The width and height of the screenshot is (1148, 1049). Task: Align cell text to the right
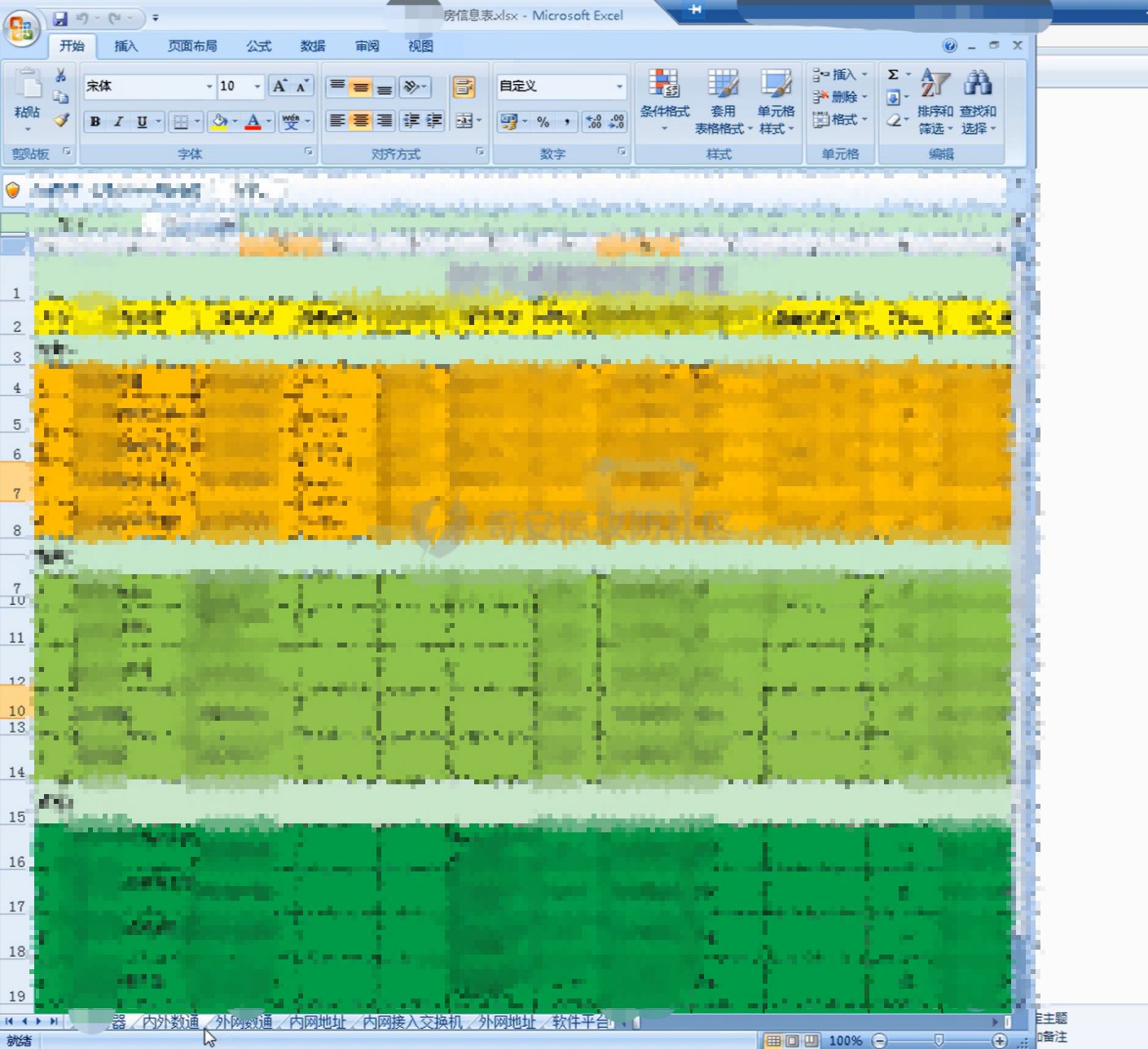pos(384,121)
